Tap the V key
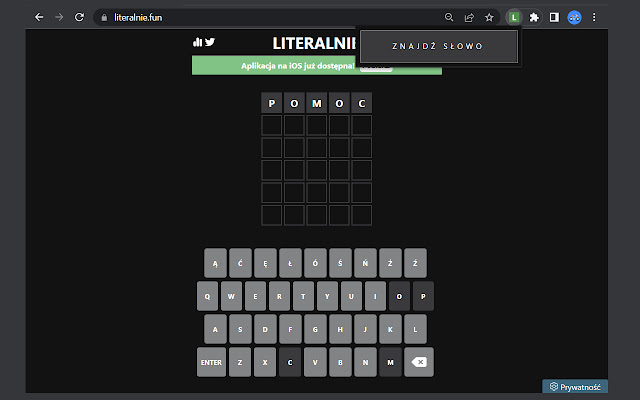Screen dimensions: 640x400 (x=315, y=362)
